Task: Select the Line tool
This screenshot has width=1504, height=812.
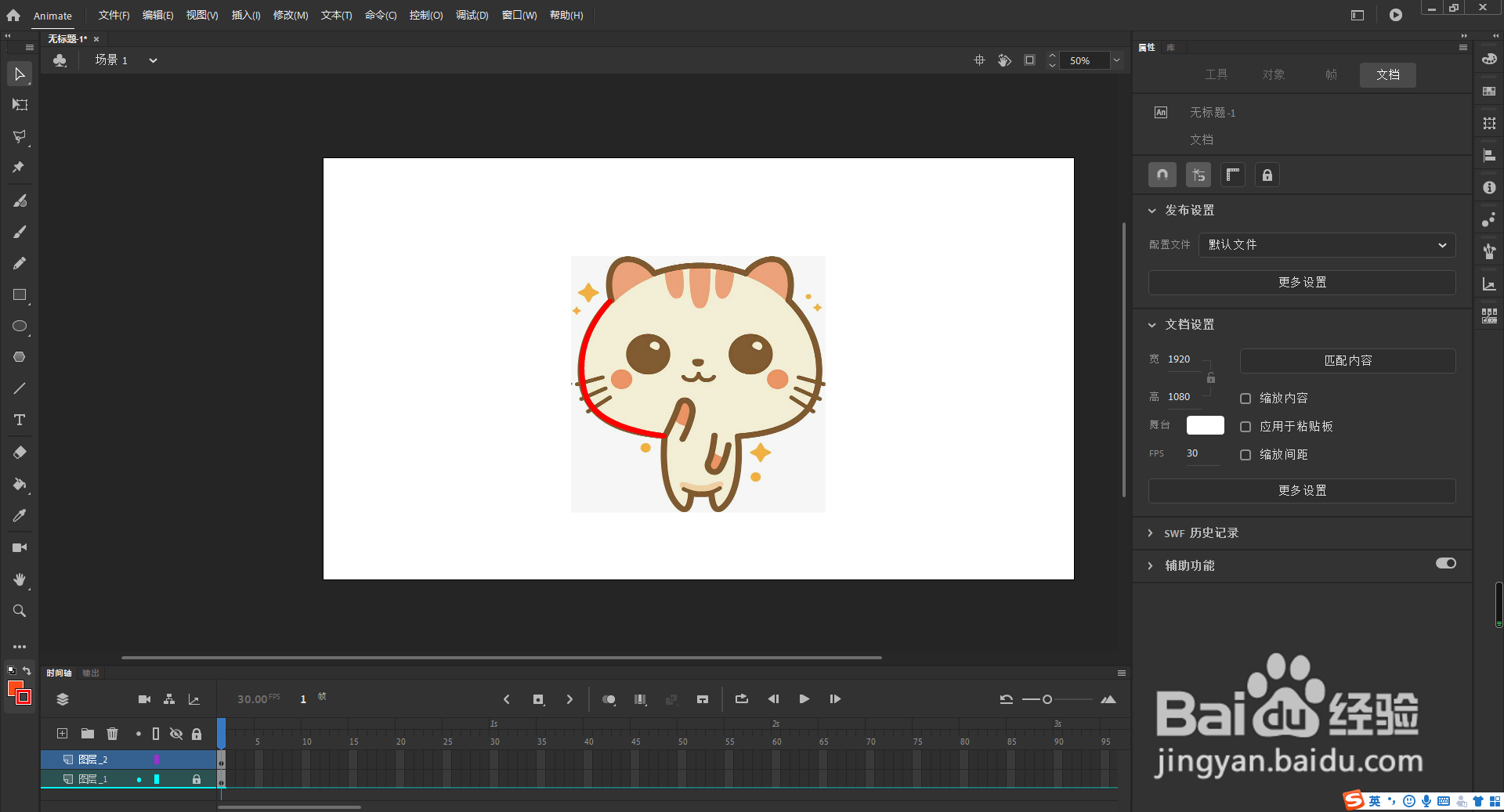Action: tap(20, 388)
